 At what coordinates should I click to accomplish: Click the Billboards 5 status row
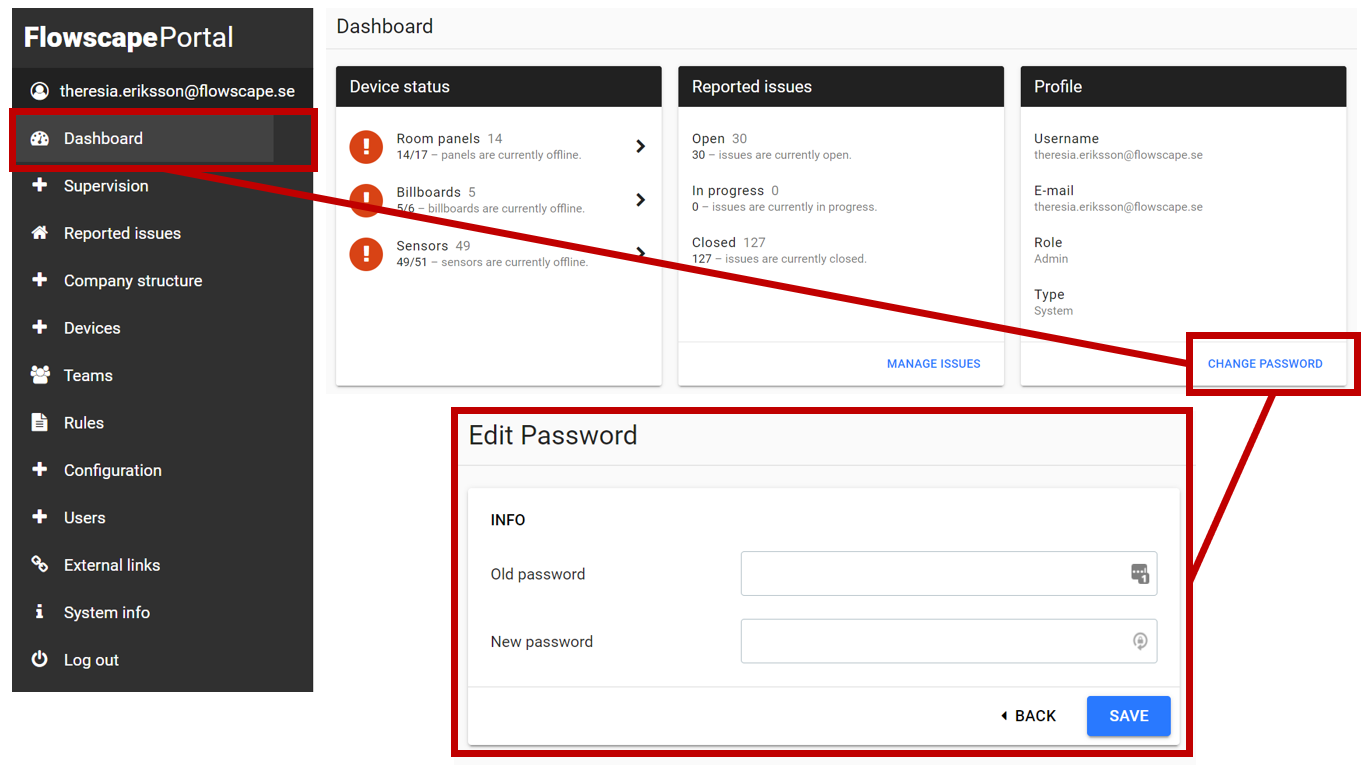coord(498,200)
